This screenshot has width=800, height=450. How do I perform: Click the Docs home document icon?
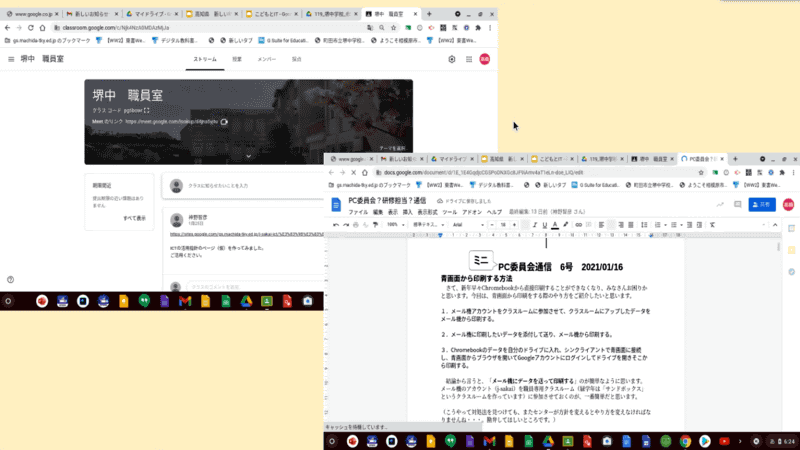pyautogui.click(x=336, y=205)
